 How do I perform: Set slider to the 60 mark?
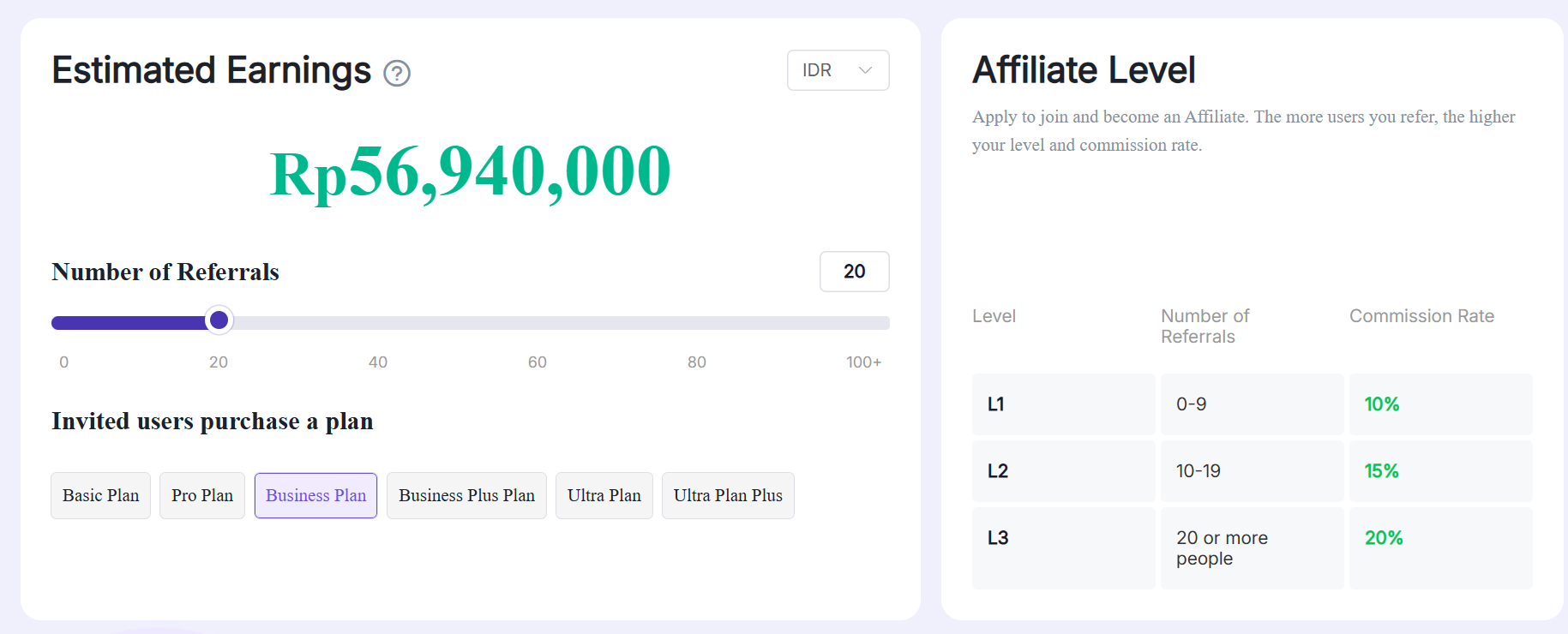[538, 323]
